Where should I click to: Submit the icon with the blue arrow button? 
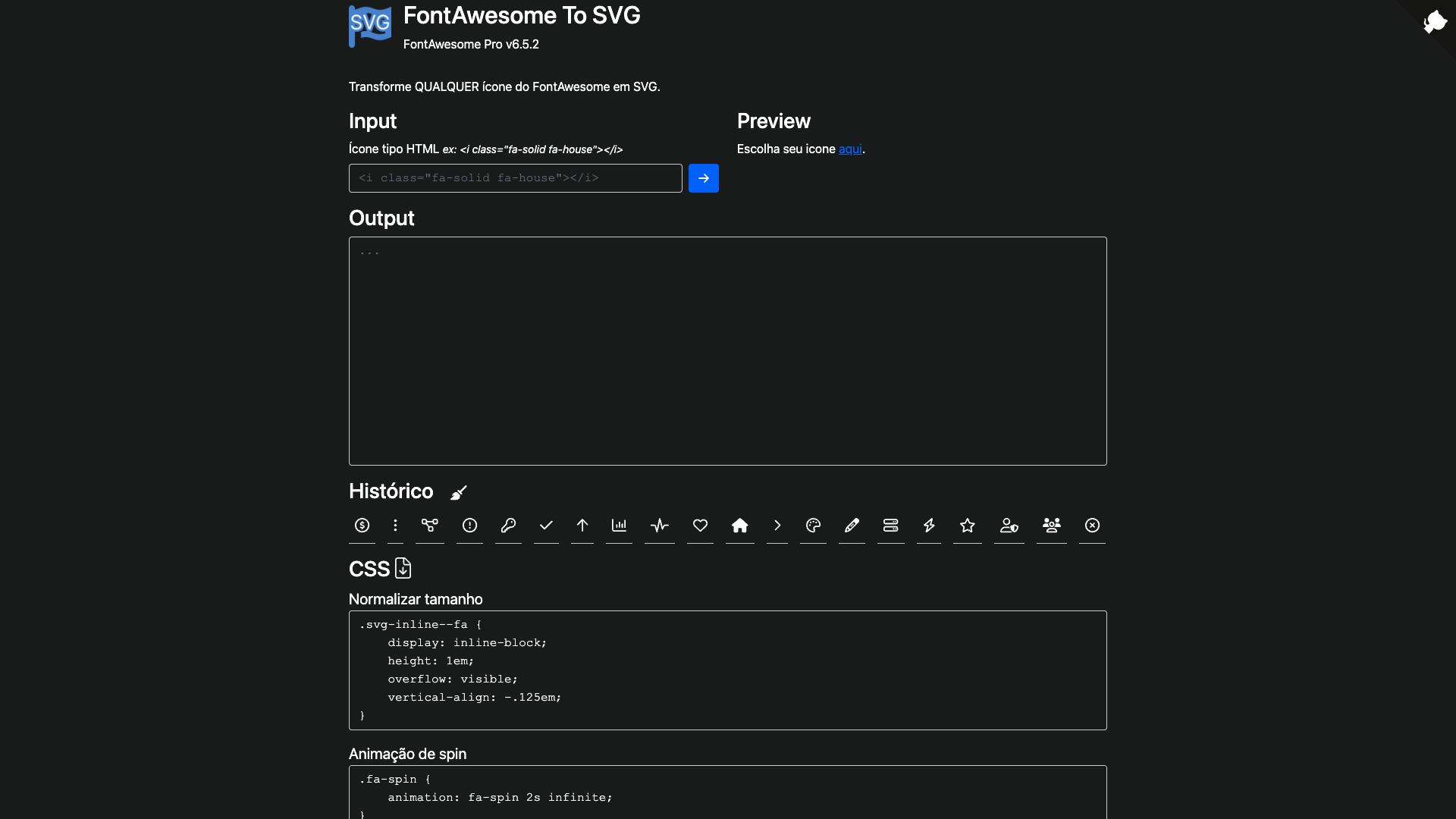(x=704, y=178)
